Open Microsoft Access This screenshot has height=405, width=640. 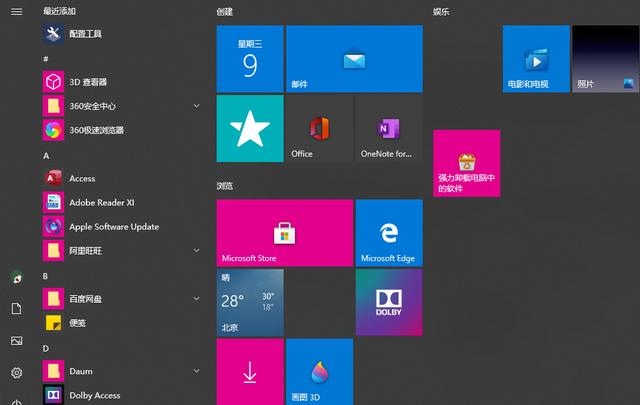pos(122,178)
